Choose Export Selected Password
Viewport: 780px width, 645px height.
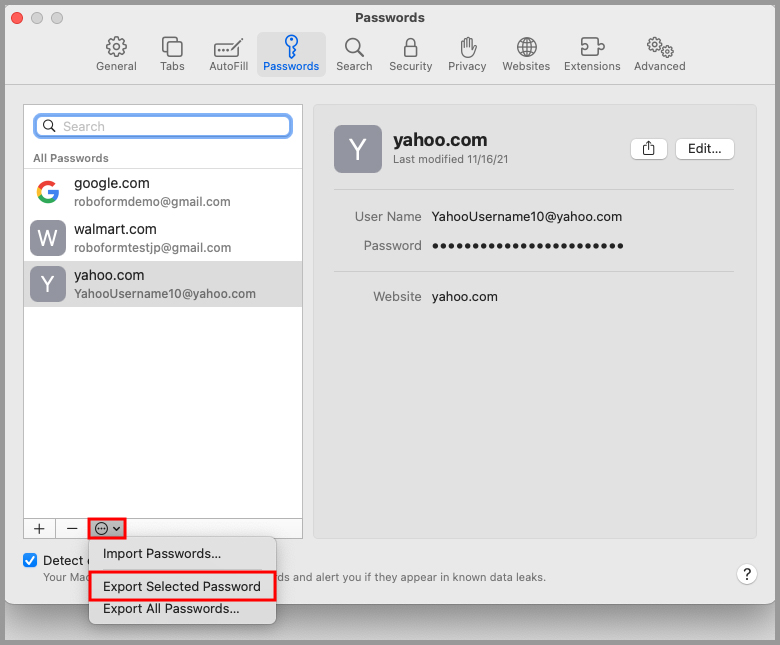pyautogui.click(x=182, y=586)
